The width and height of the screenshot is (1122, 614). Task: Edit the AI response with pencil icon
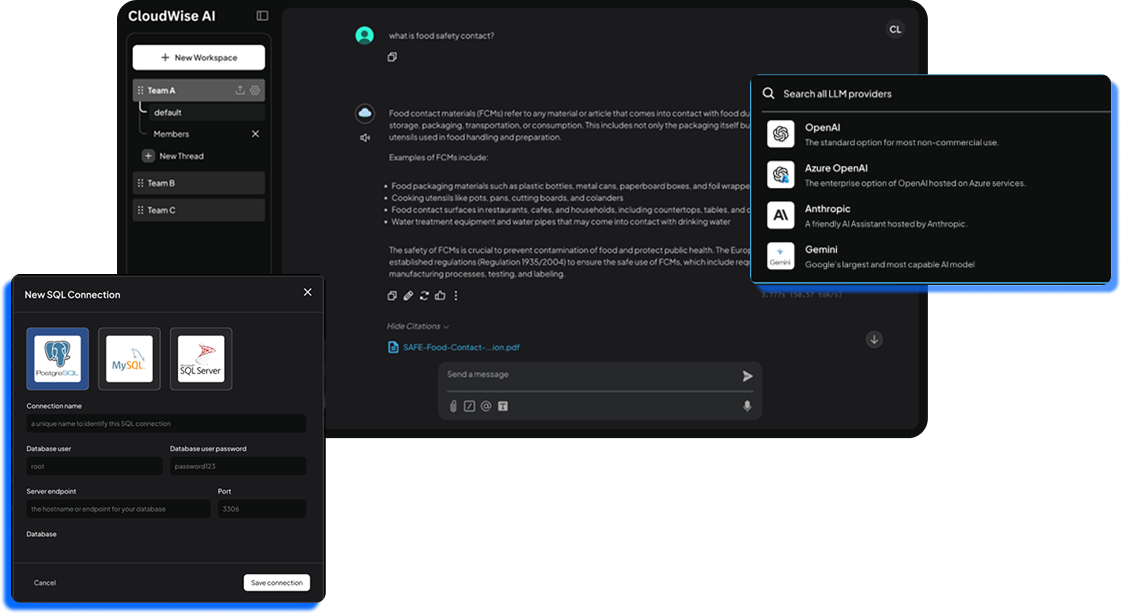pyautogui.click(x=408, y=296)
